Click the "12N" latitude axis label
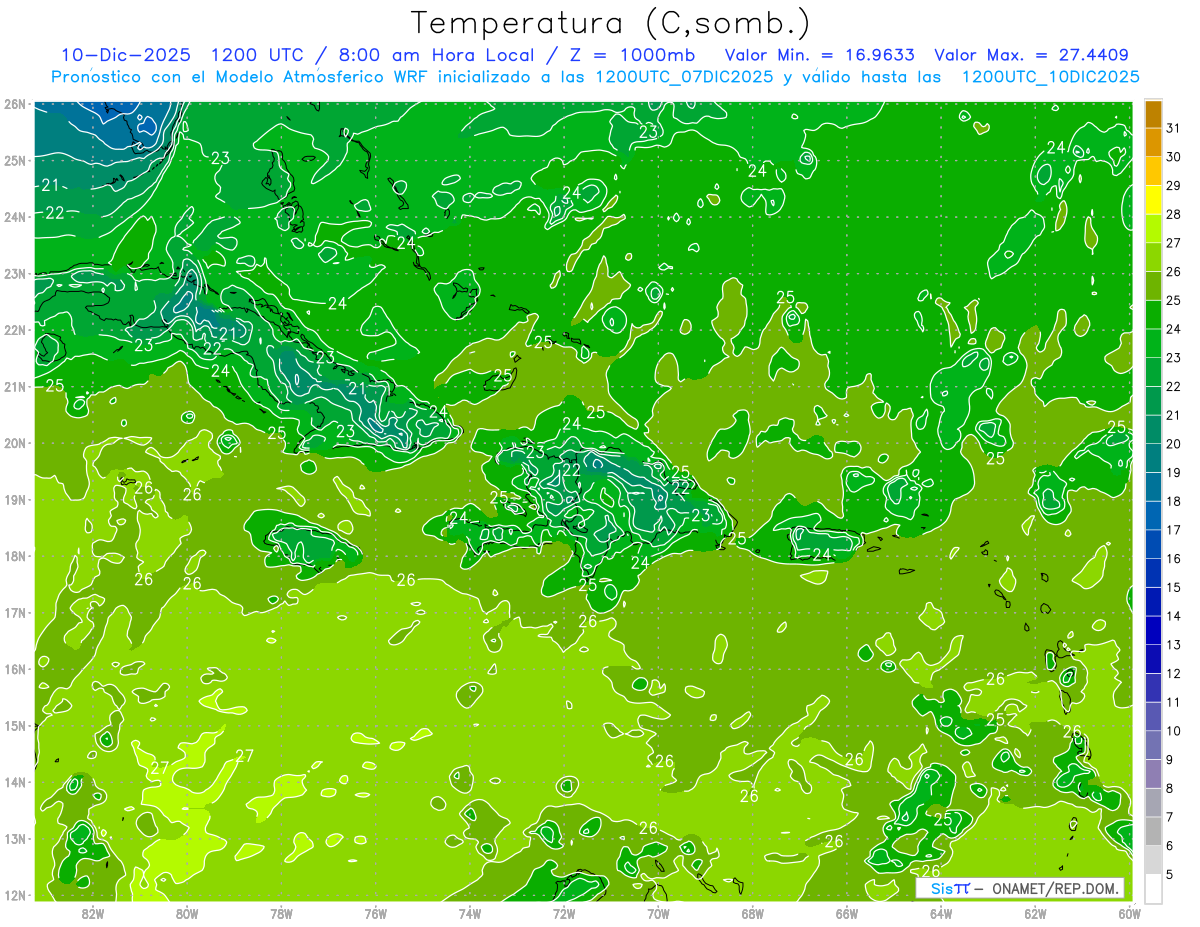Viewport: 1200px width, 927px height. point(14,895)
